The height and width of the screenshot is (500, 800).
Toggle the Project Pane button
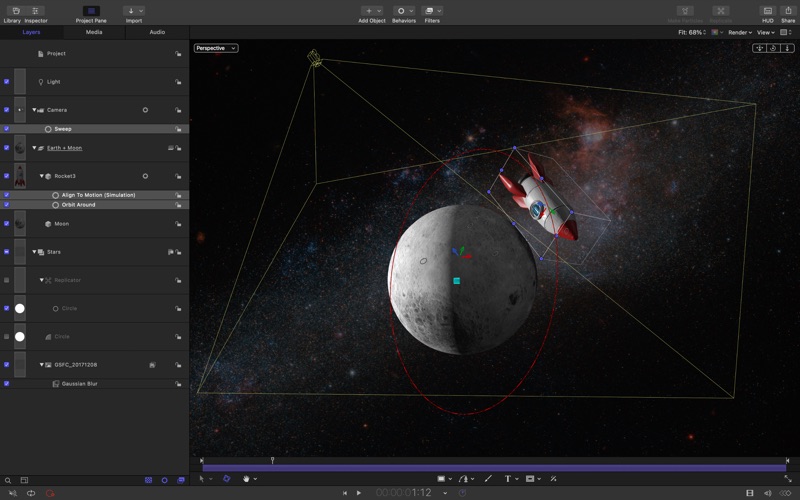tap(91, 11)
